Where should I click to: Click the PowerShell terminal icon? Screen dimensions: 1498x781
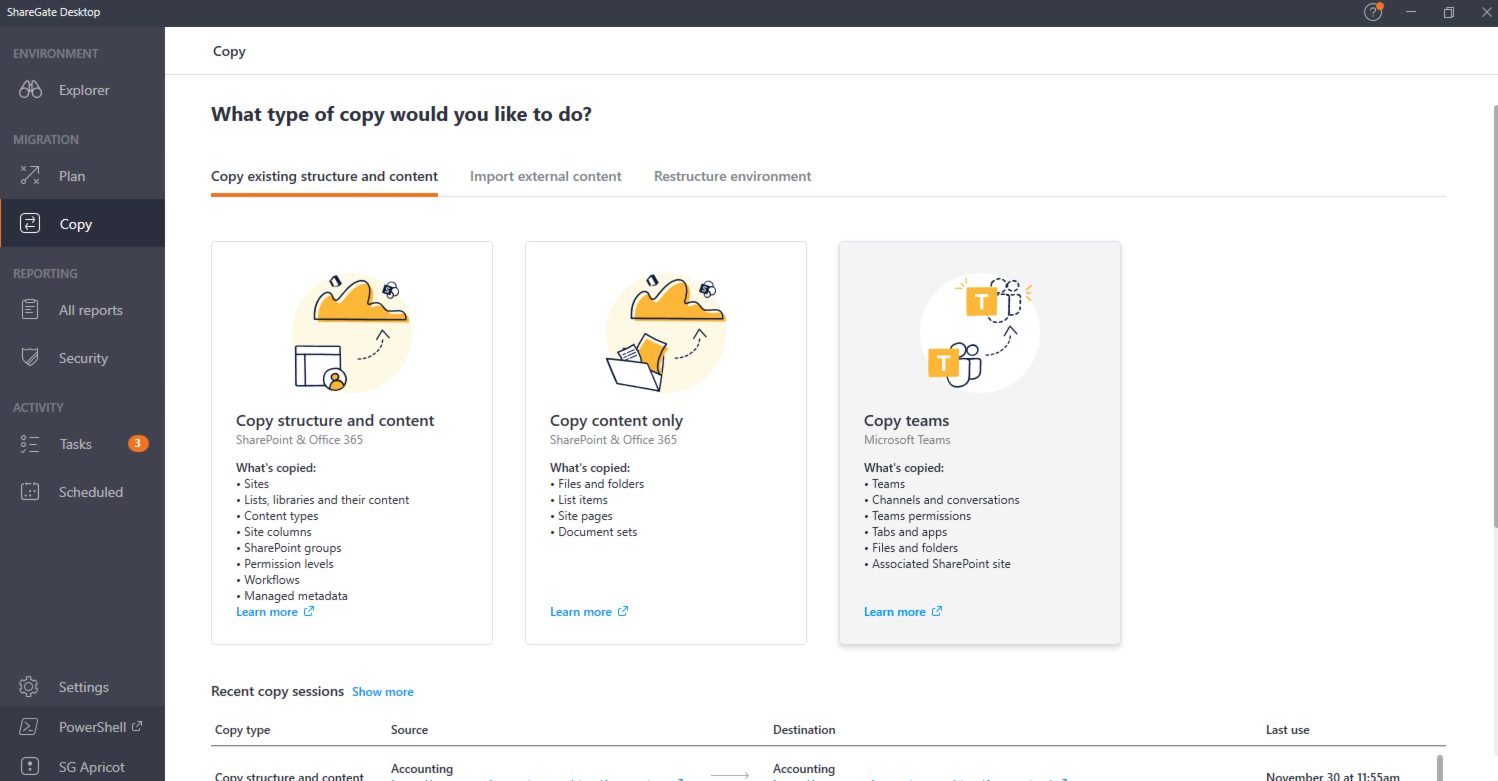click(x=29, y=727)
